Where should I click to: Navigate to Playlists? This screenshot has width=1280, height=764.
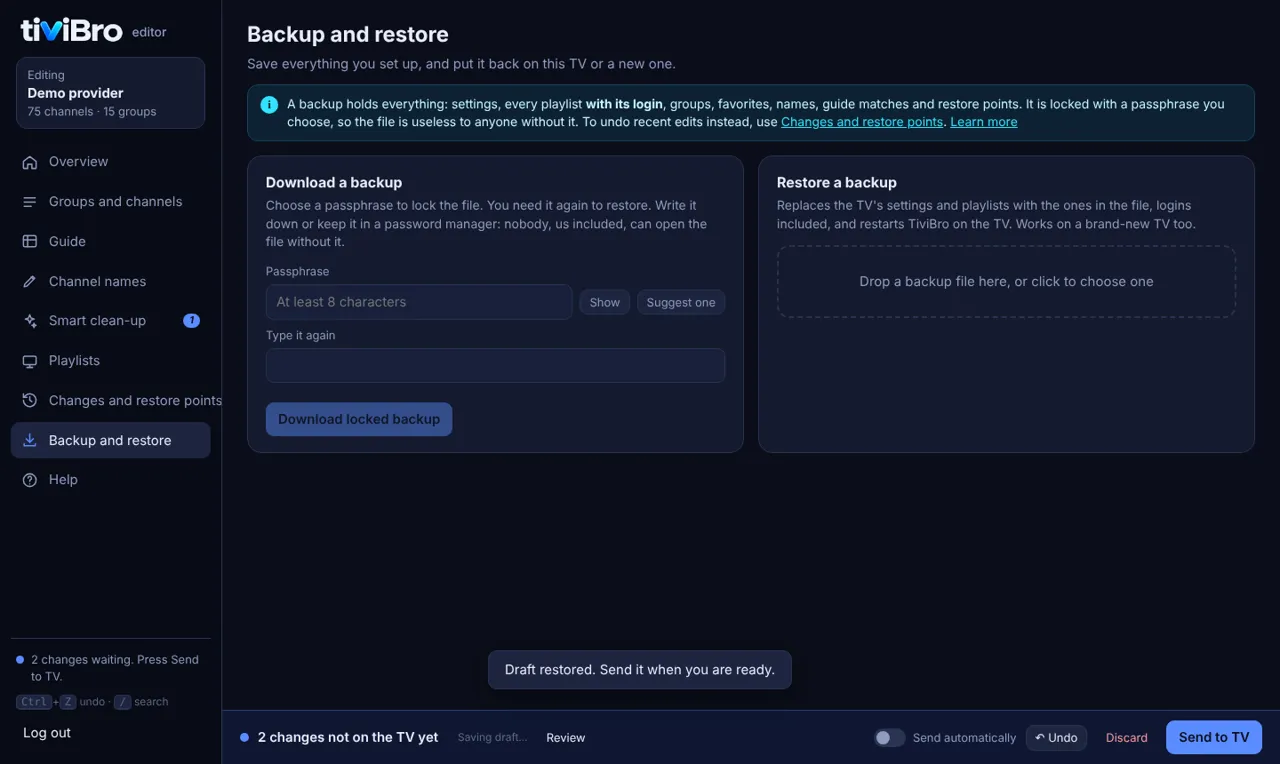pyautogui.click(x=110, y=361)
